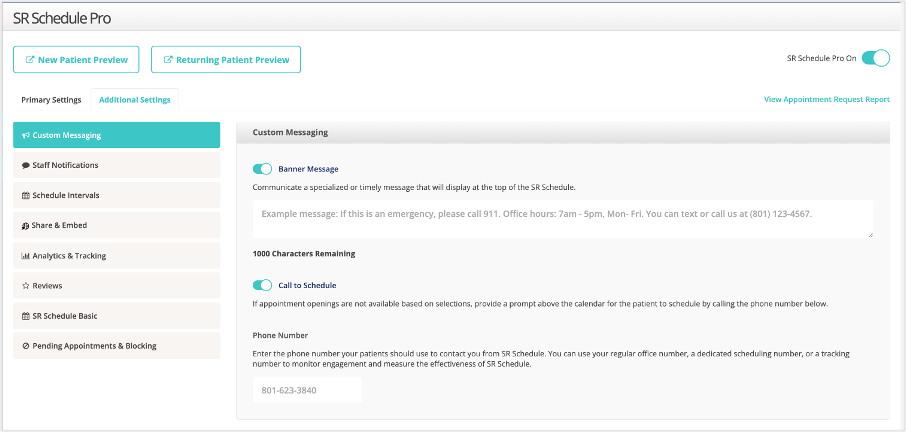This screenshot has width=906, height=432.
Task: Click the bar chart icon for Analytics & Tracking
Action: pyautogui.click(x=26, y=256)
